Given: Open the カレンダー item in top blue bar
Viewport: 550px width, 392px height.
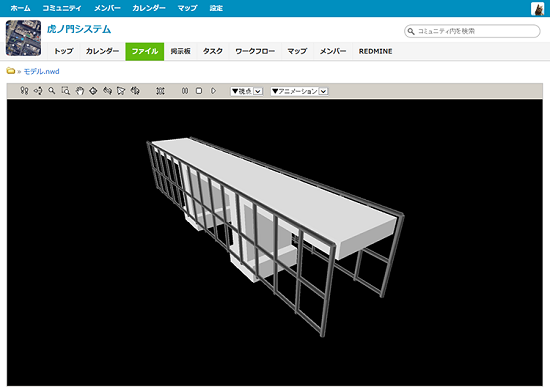Looking at the screenshot, I should [149, 8].
